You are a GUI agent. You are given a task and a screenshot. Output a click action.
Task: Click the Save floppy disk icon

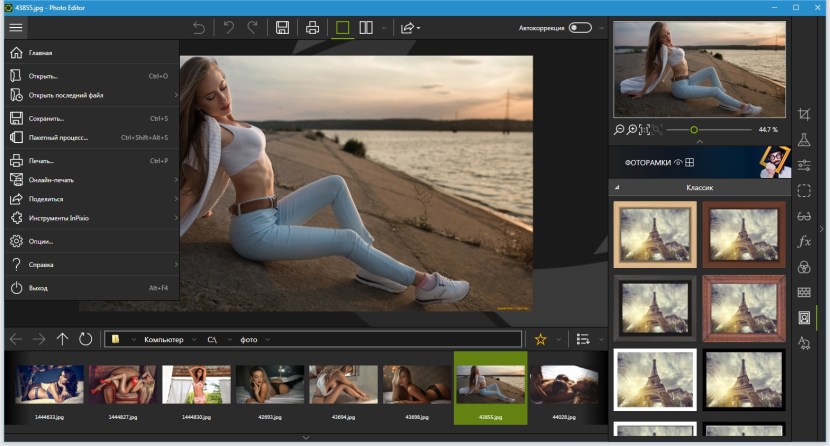click(283, 28)
